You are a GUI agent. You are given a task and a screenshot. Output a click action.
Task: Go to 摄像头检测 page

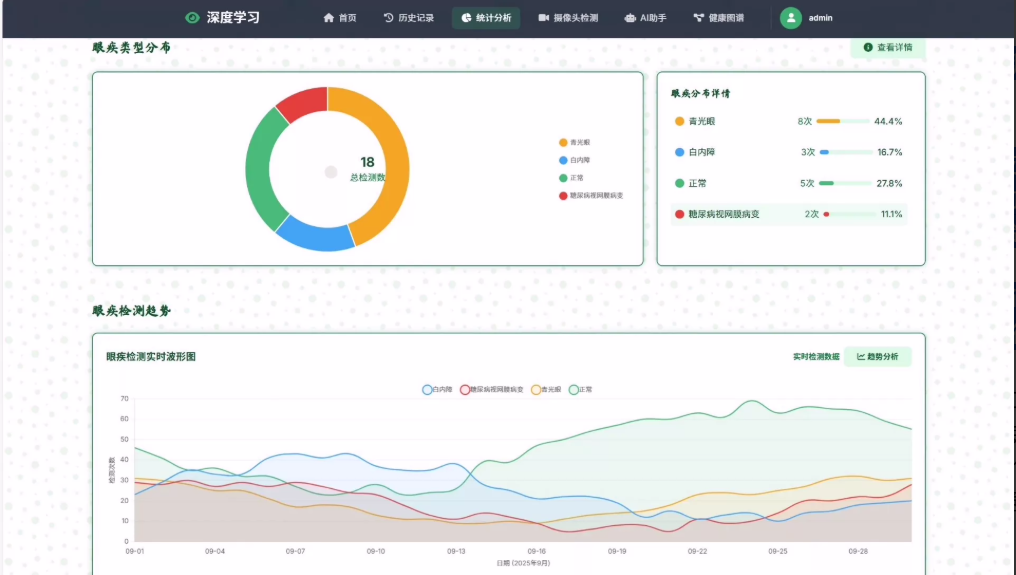click(x=568, y=18)
